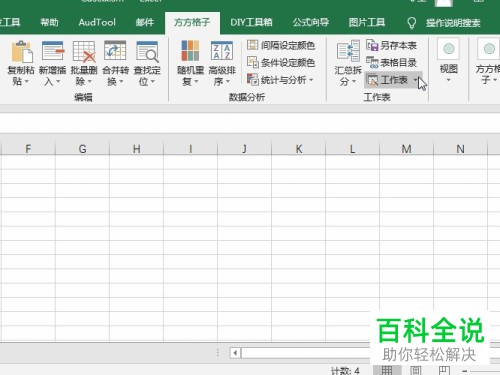Click the 高级排序 sort icon
Viewport: 500px width, 375px height.
tap(222, 51)
